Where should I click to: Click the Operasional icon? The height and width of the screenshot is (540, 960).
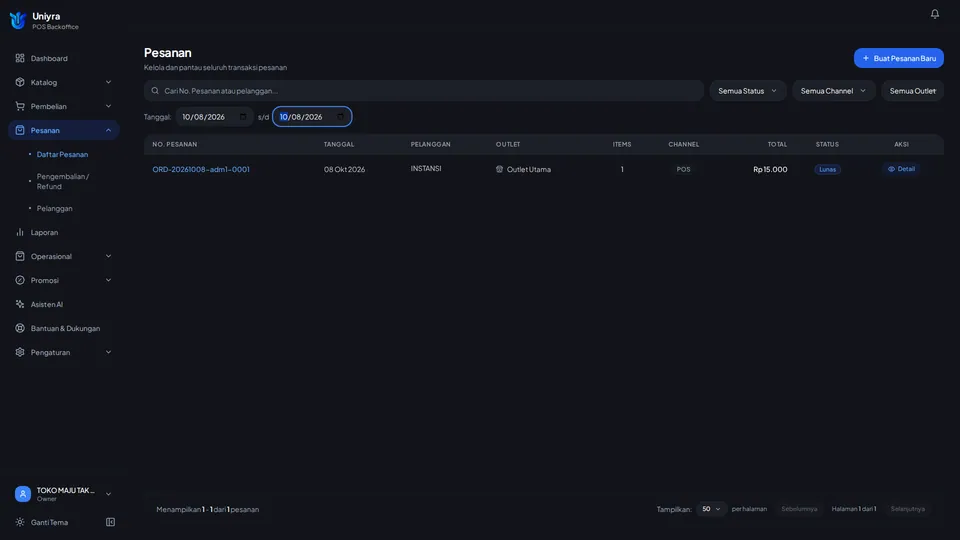tap(20, 256)
